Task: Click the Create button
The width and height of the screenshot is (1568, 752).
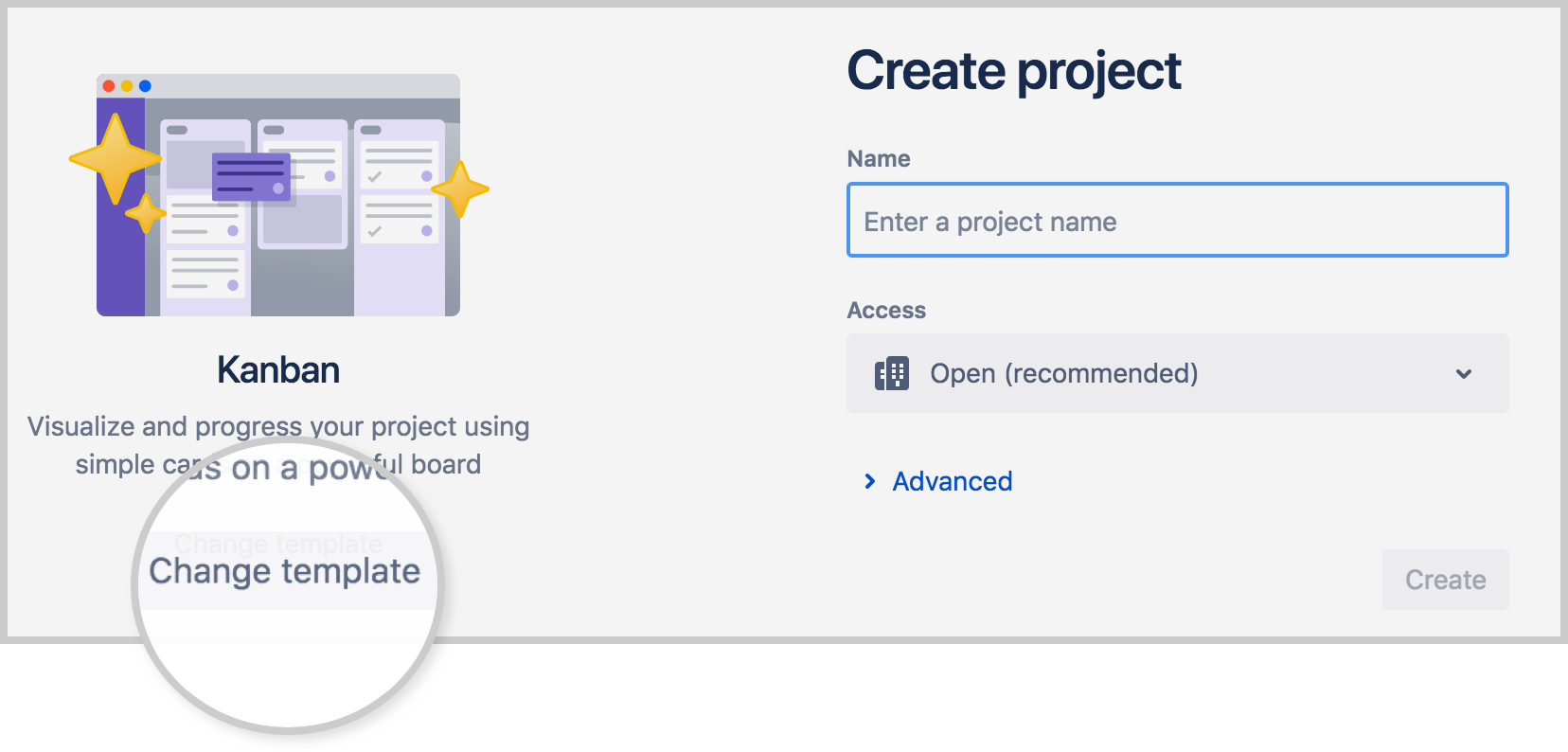Action: 1445,580
